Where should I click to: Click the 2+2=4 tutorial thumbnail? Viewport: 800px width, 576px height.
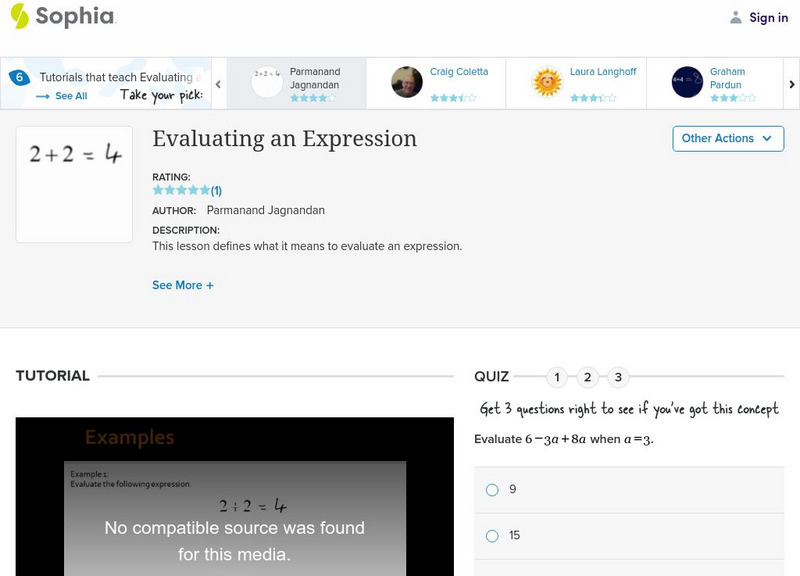click(74, 184)
